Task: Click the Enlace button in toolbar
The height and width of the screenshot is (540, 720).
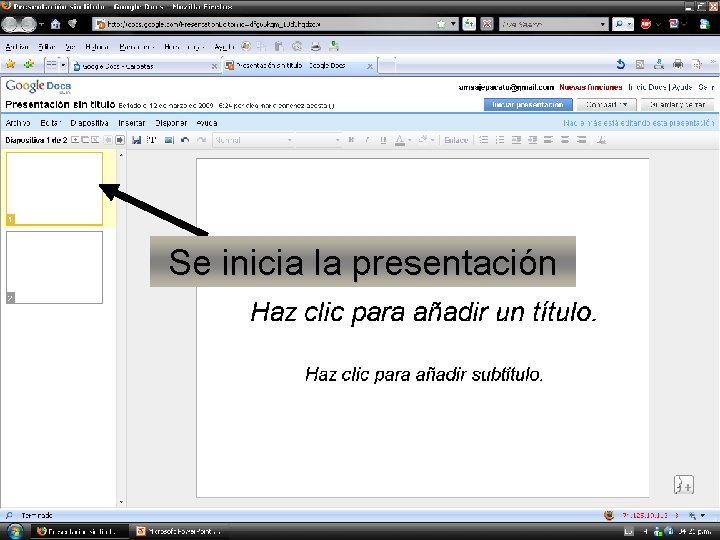Action: [x=456, y=140]
